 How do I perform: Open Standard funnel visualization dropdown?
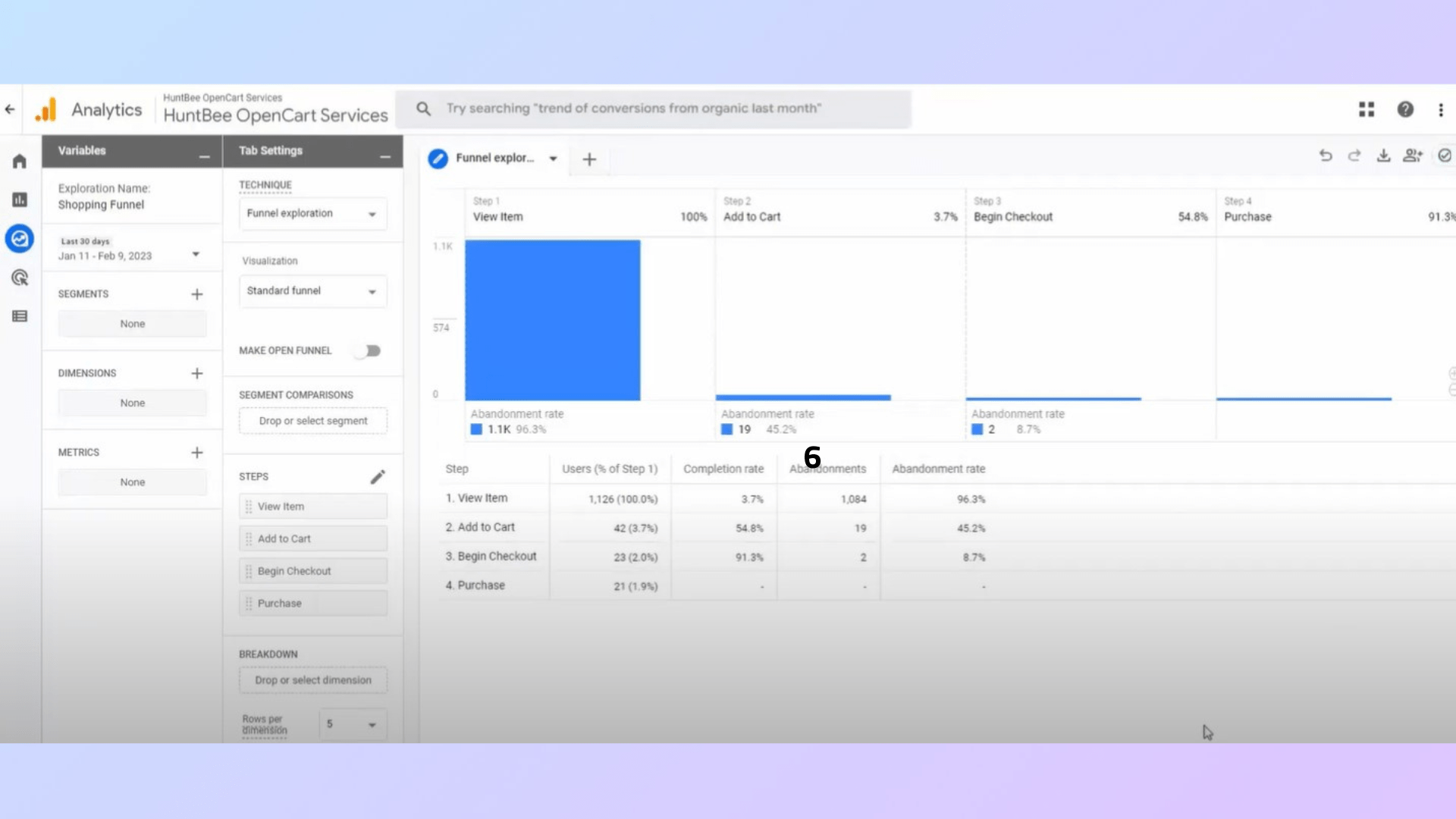(312, 291)
